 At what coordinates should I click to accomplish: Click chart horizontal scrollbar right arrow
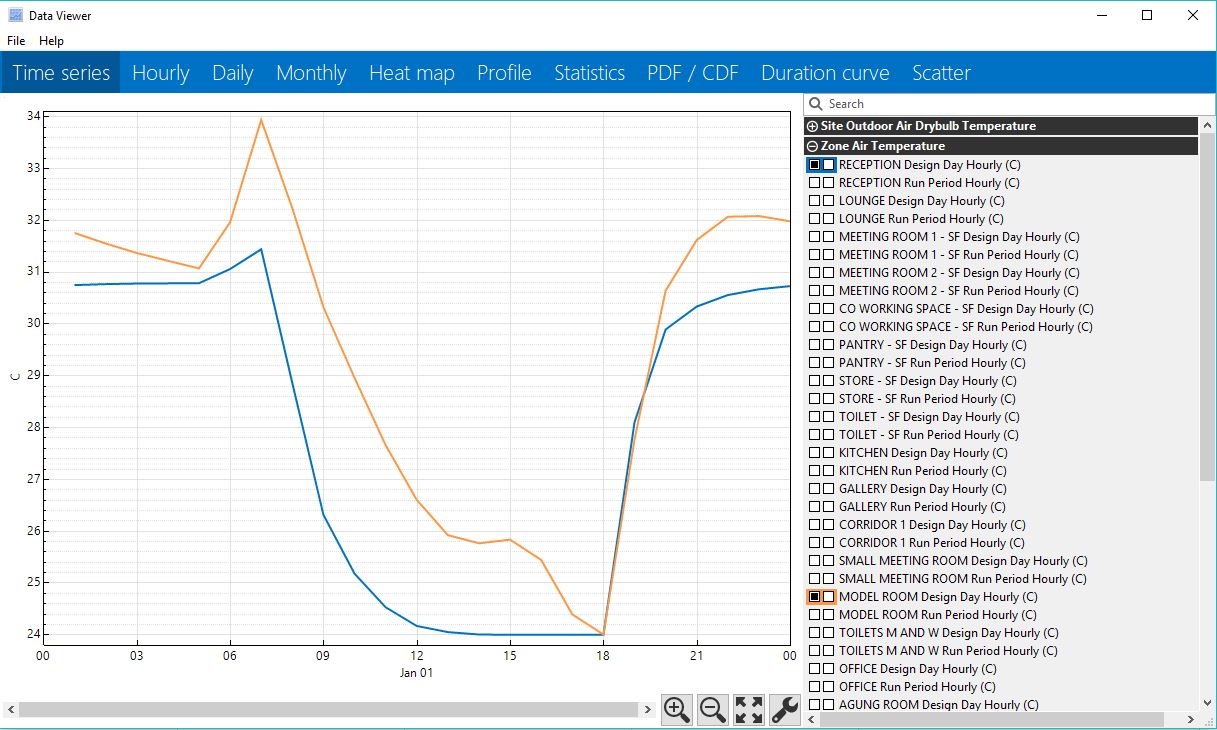(x=647, y=709)
